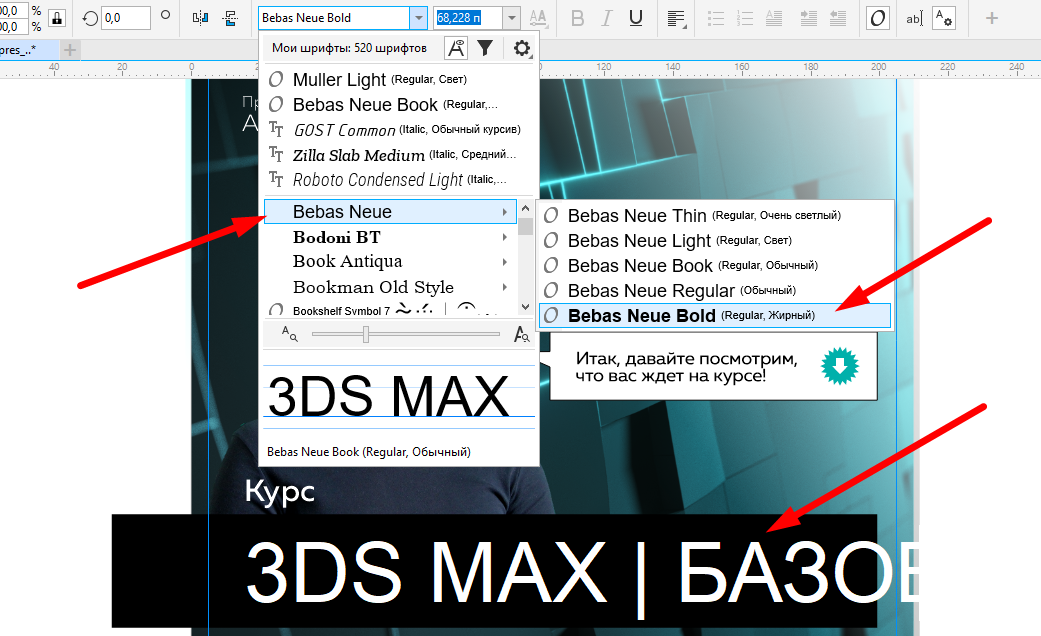This screenshot has width=1041, height=636.
Task: Open the font filter funnel
Action: [x=485, y=48]
